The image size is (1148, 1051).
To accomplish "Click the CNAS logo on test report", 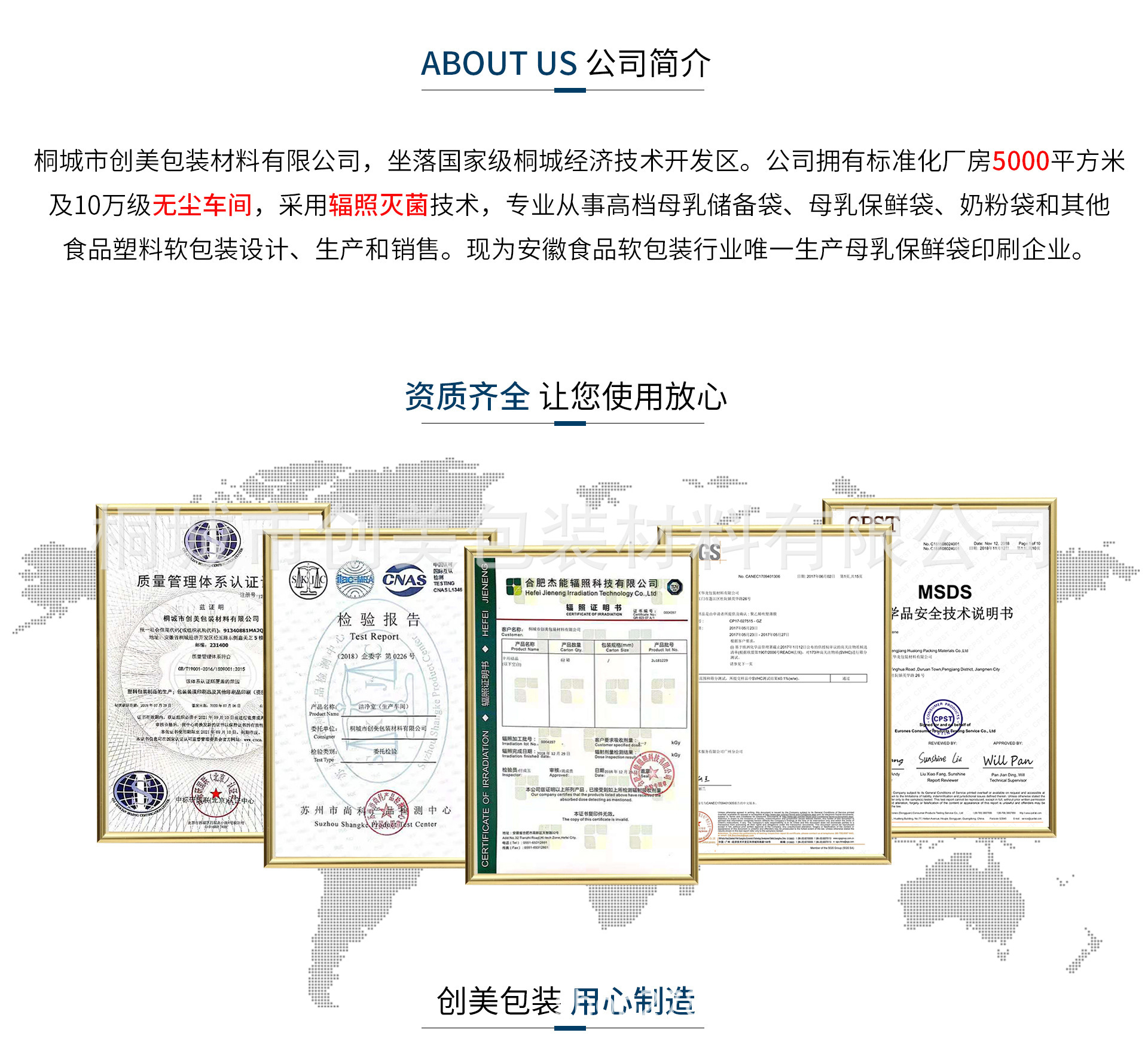I will [x=405, y=580].
